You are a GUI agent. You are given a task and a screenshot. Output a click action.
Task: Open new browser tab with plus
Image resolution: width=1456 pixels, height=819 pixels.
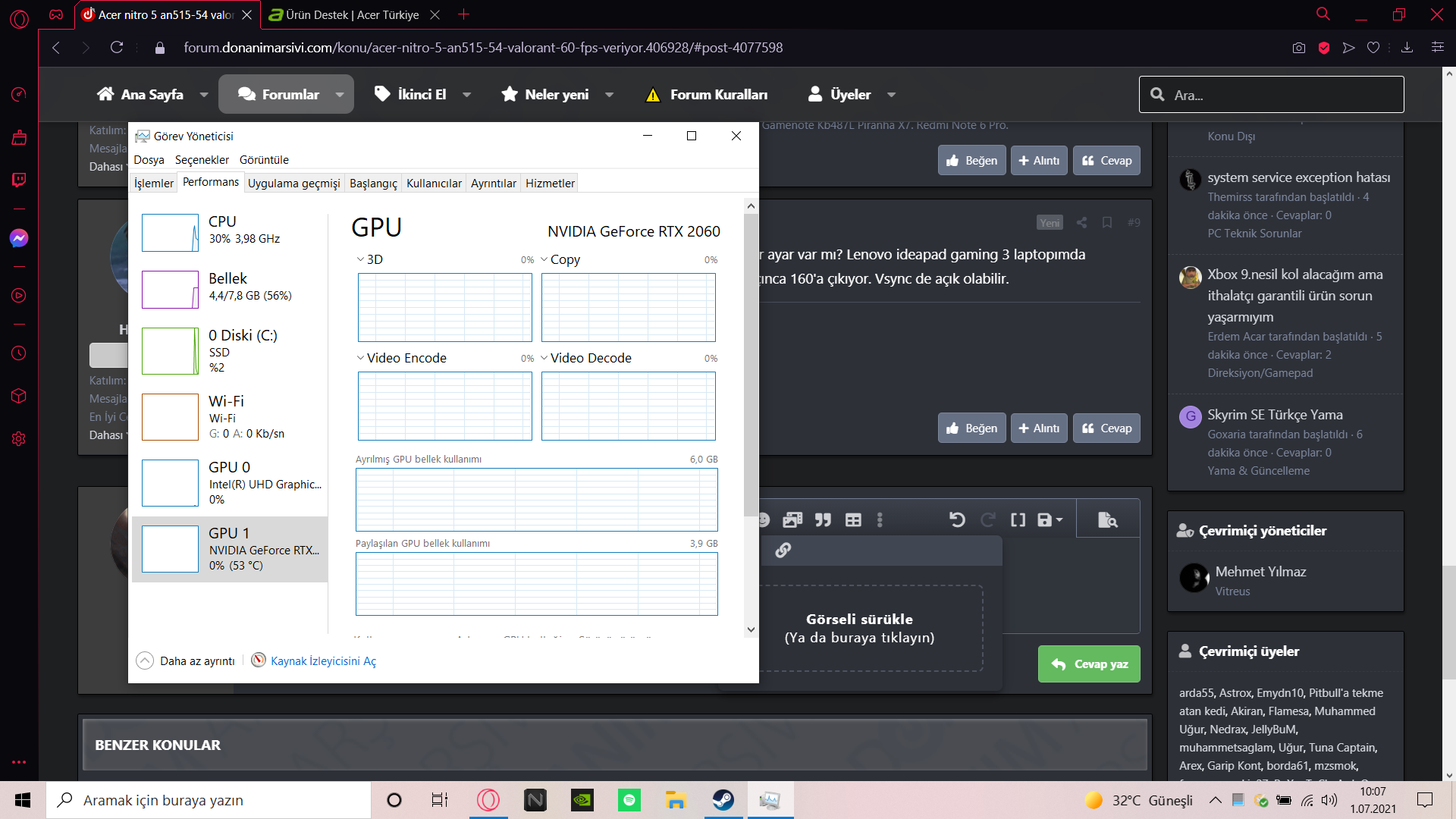(464, 14)
